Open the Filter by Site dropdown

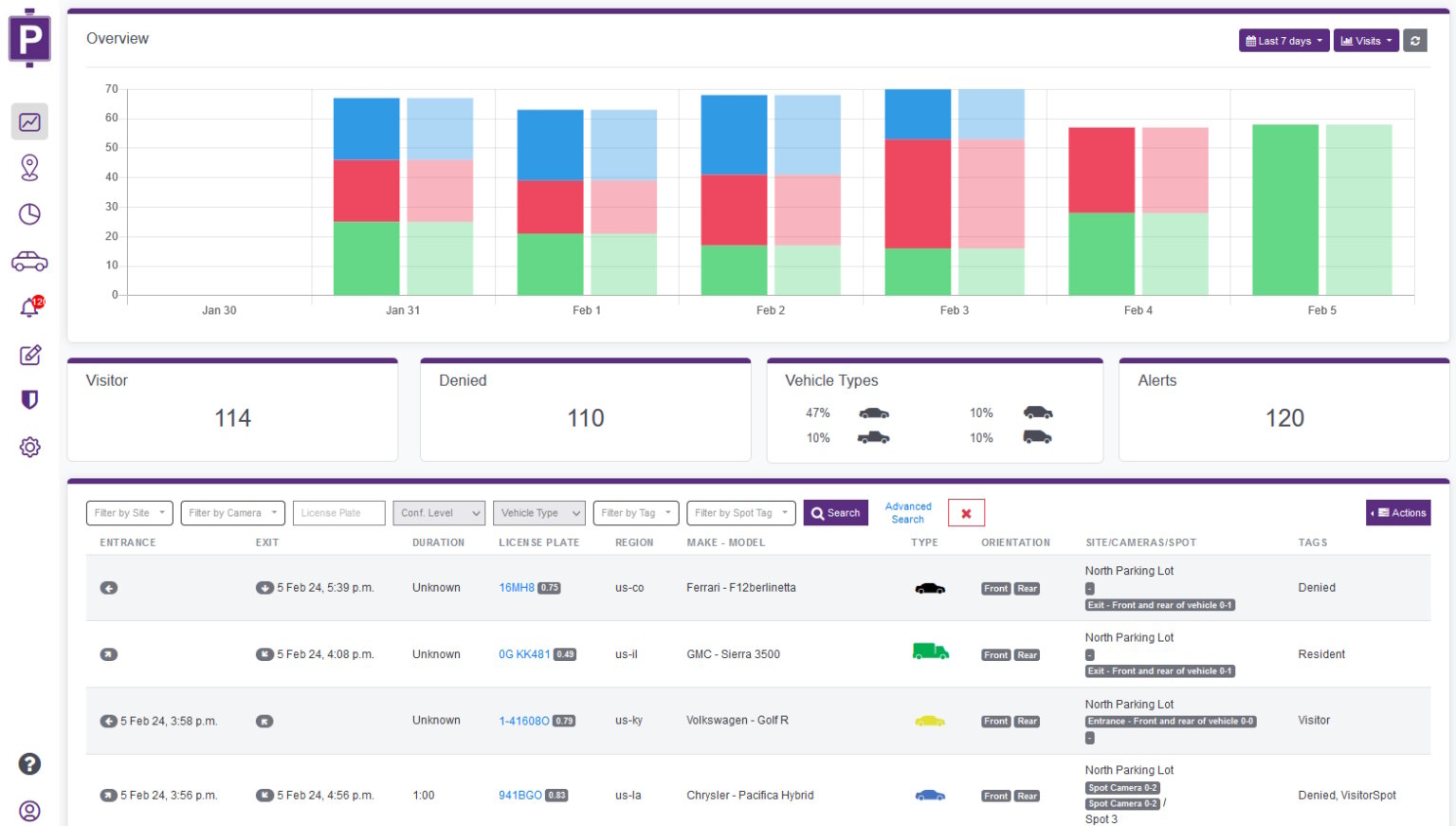(129, 513)
